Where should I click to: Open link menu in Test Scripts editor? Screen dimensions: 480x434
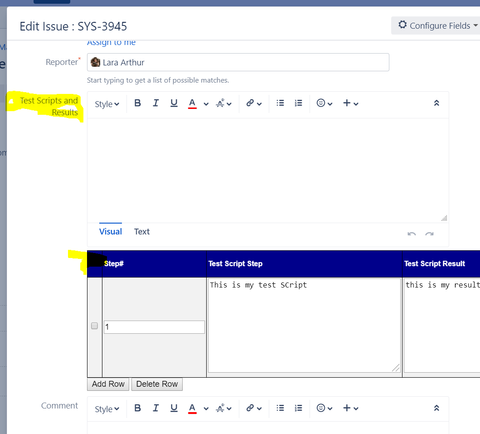pyautogui.click(x=254, y=103)
